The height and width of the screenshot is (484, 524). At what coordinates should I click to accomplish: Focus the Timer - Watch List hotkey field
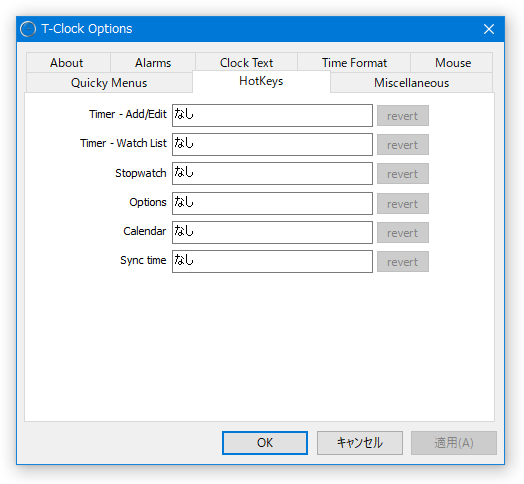click(272, 144)
